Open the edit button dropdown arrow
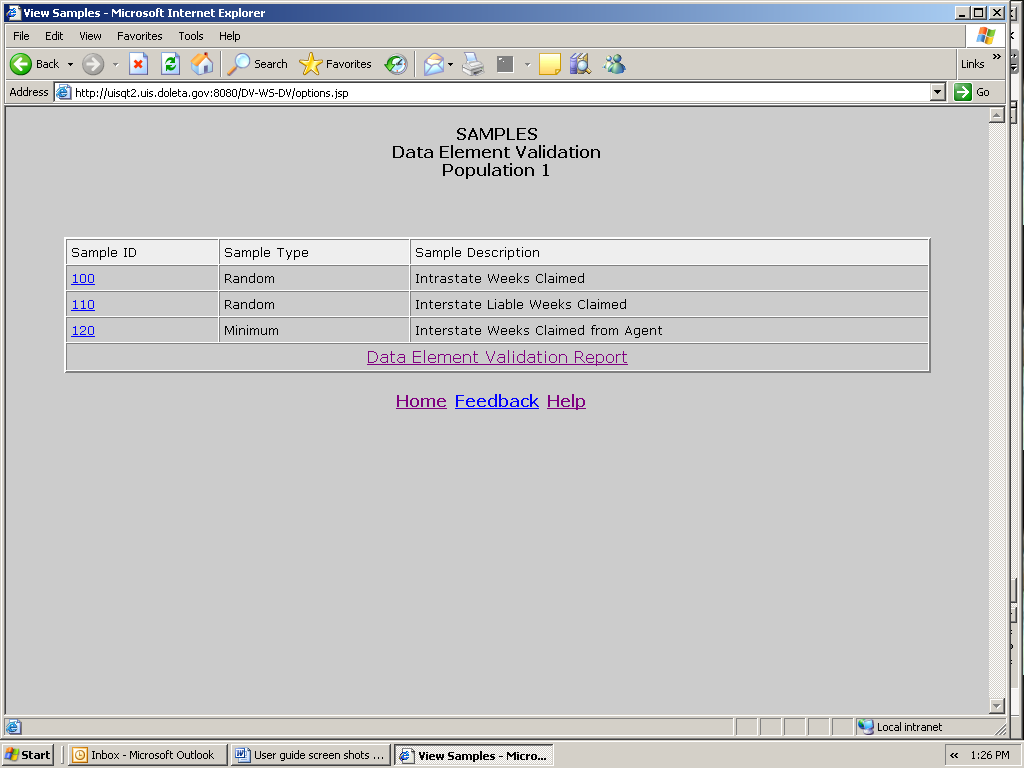The image size is (1024, 768). [527, 65]
